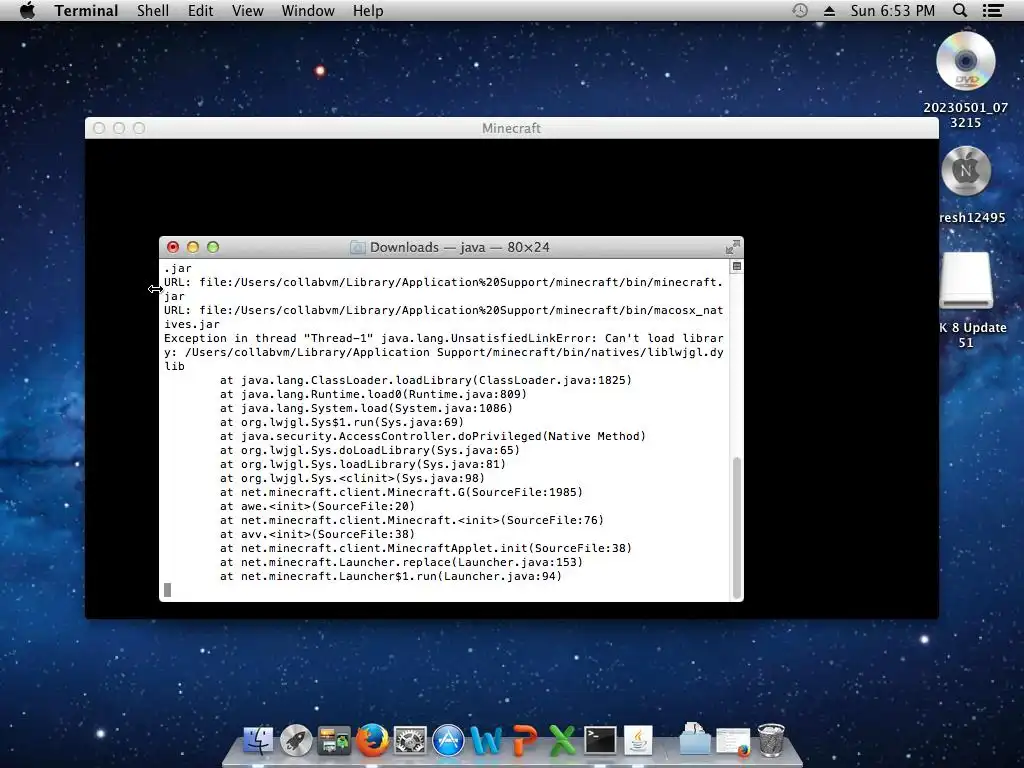This screenshot has height=768, width=1024.
Task: Zoom the Terminal window with green button
Action: tap(213, 247)
